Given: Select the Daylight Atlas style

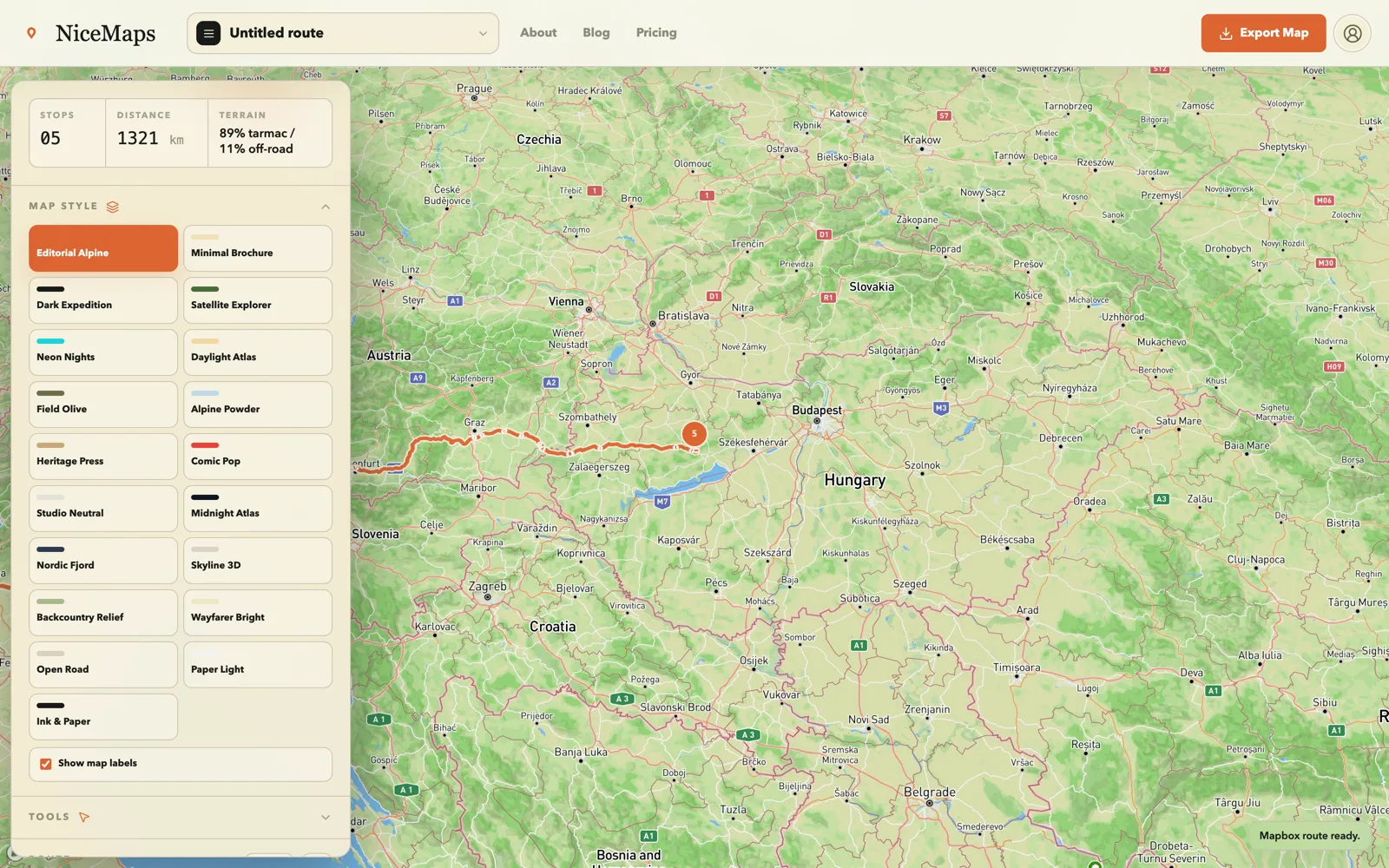Looking at the screenshot, I should tap(258, 352).
